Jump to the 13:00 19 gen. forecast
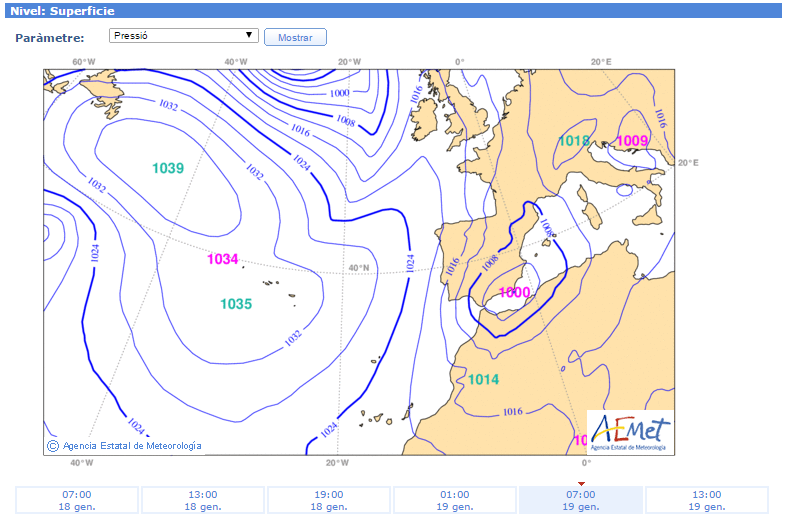This screenshot has width=787, height=520. pos(707,500)
